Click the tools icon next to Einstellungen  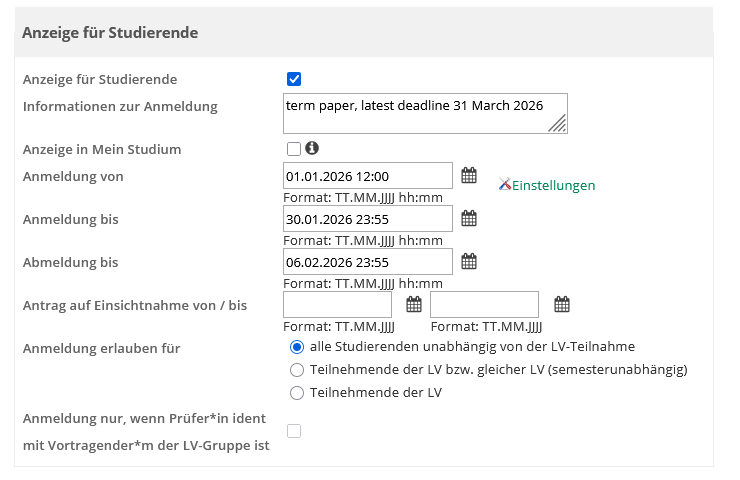(505, 184)
